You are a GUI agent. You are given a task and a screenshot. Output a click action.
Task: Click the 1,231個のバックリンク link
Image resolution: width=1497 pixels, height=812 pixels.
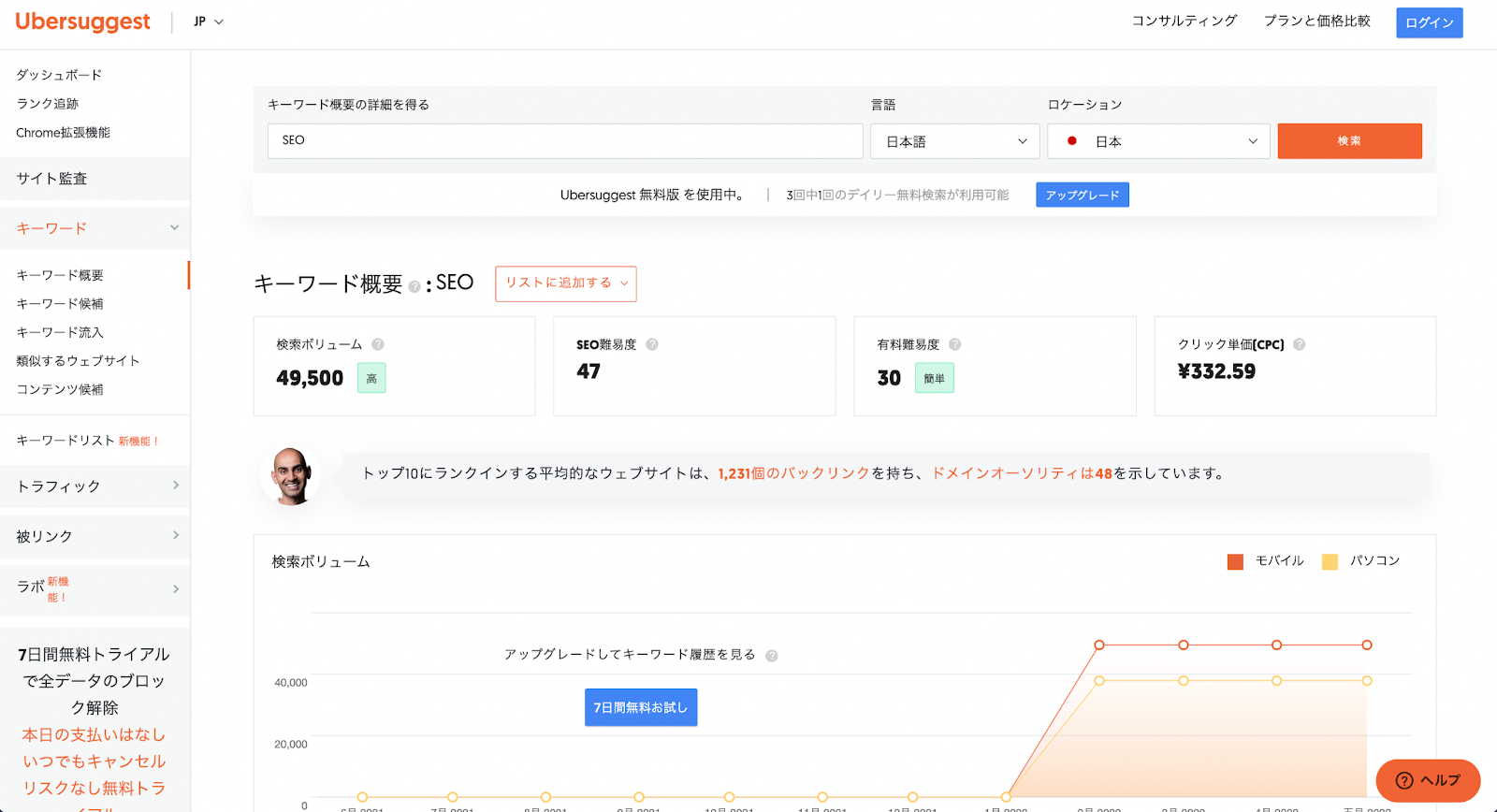[794, 473]
